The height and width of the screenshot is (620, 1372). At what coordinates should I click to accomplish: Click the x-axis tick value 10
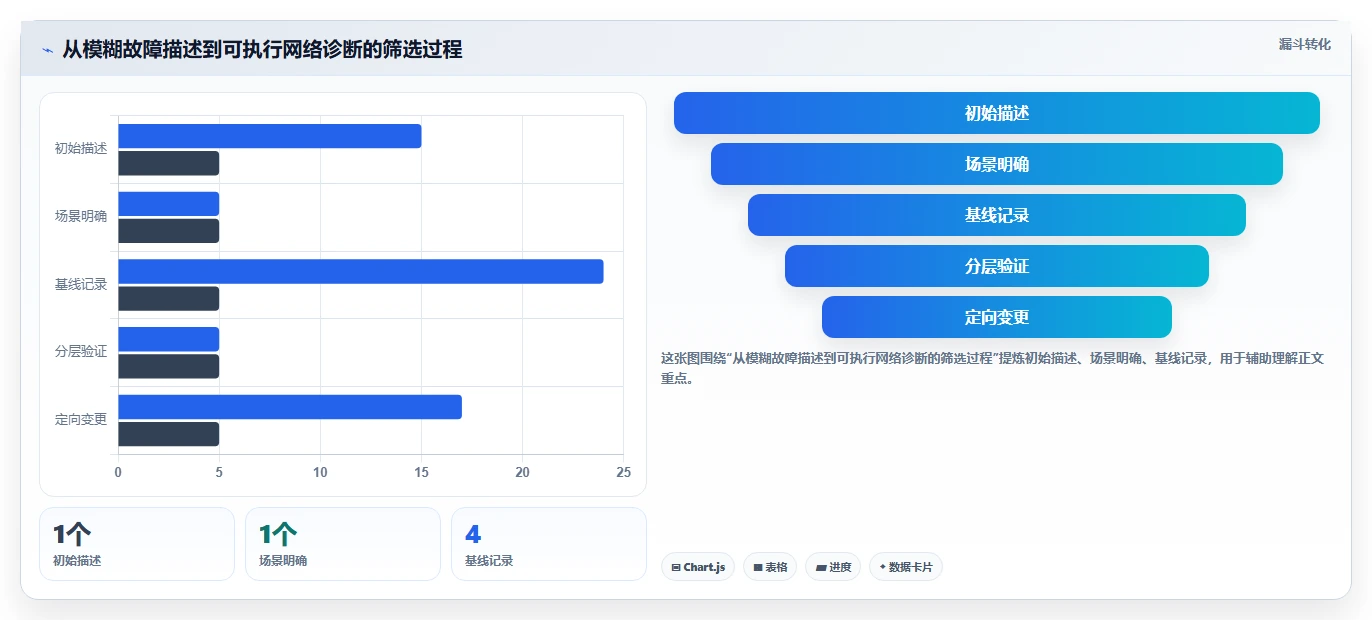pyautogui.click(x=320, y=472)
